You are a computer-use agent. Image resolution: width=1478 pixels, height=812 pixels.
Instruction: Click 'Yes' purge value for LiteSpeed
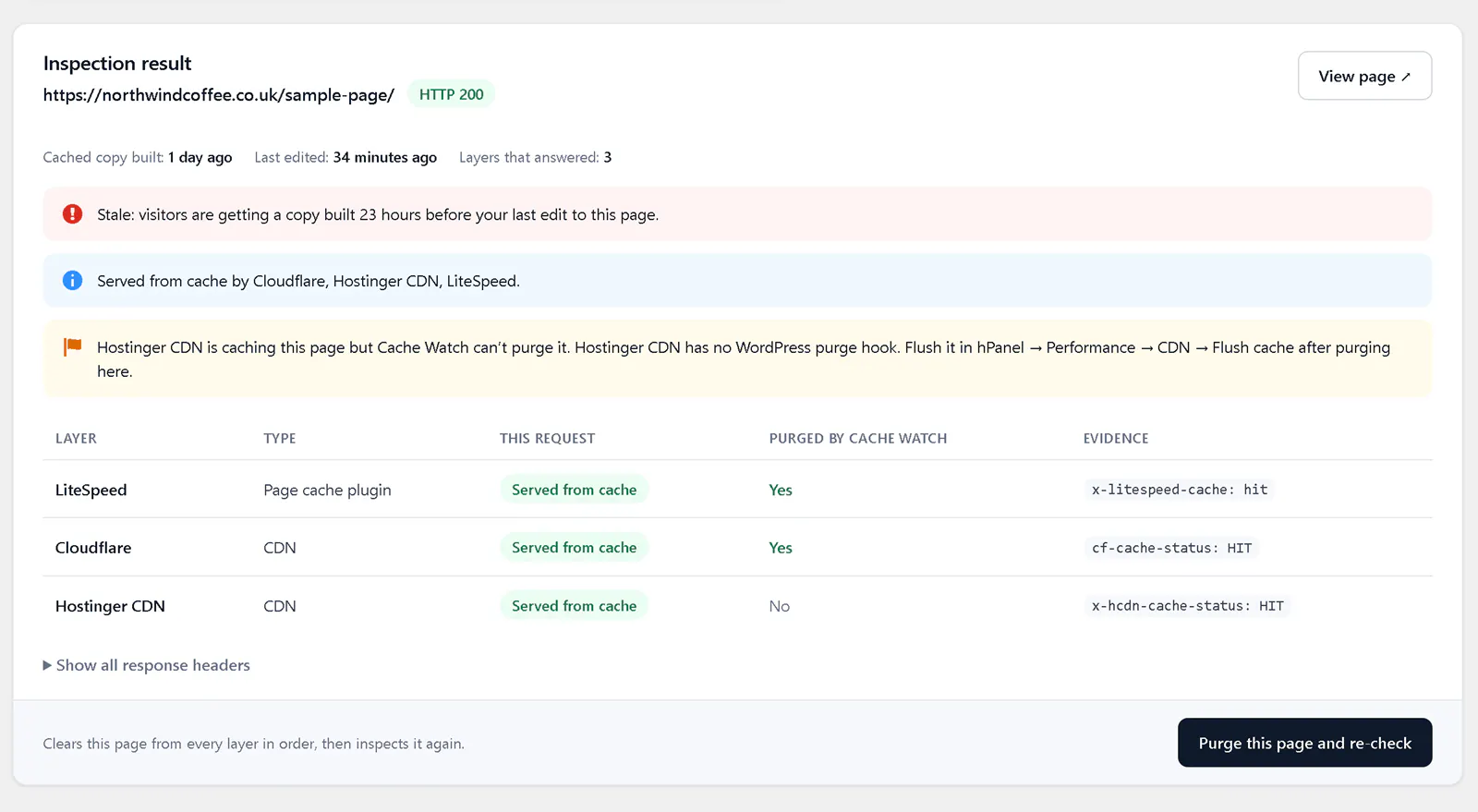pyautogui.click(x=781, y=490)
